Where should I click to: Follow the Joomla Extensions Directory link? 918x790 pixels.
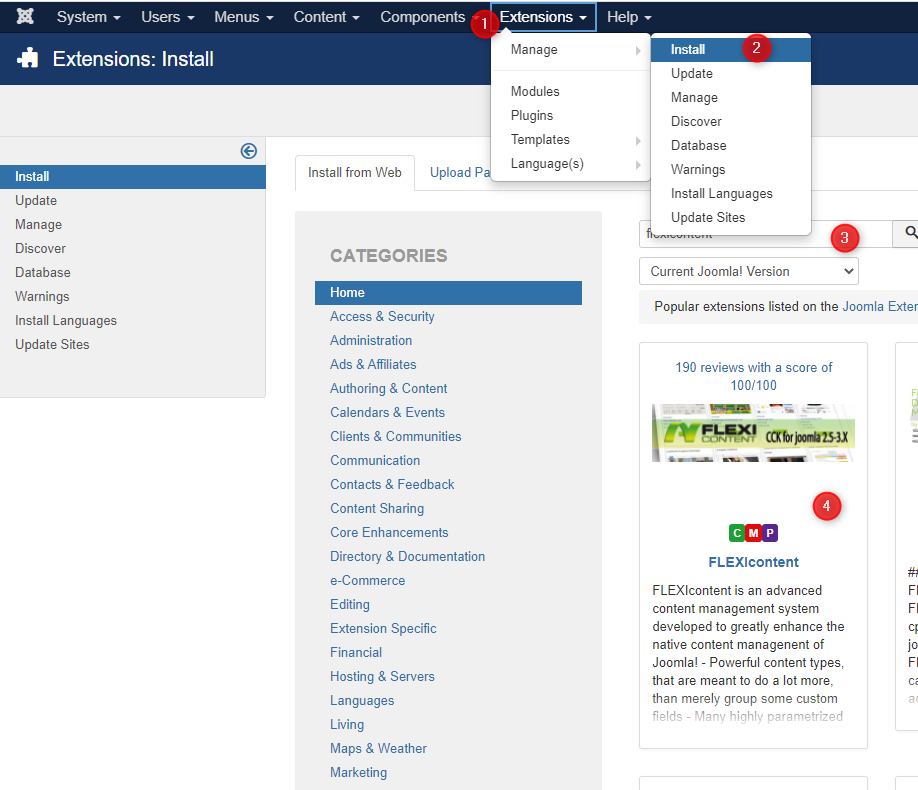(x=880, y=307)
